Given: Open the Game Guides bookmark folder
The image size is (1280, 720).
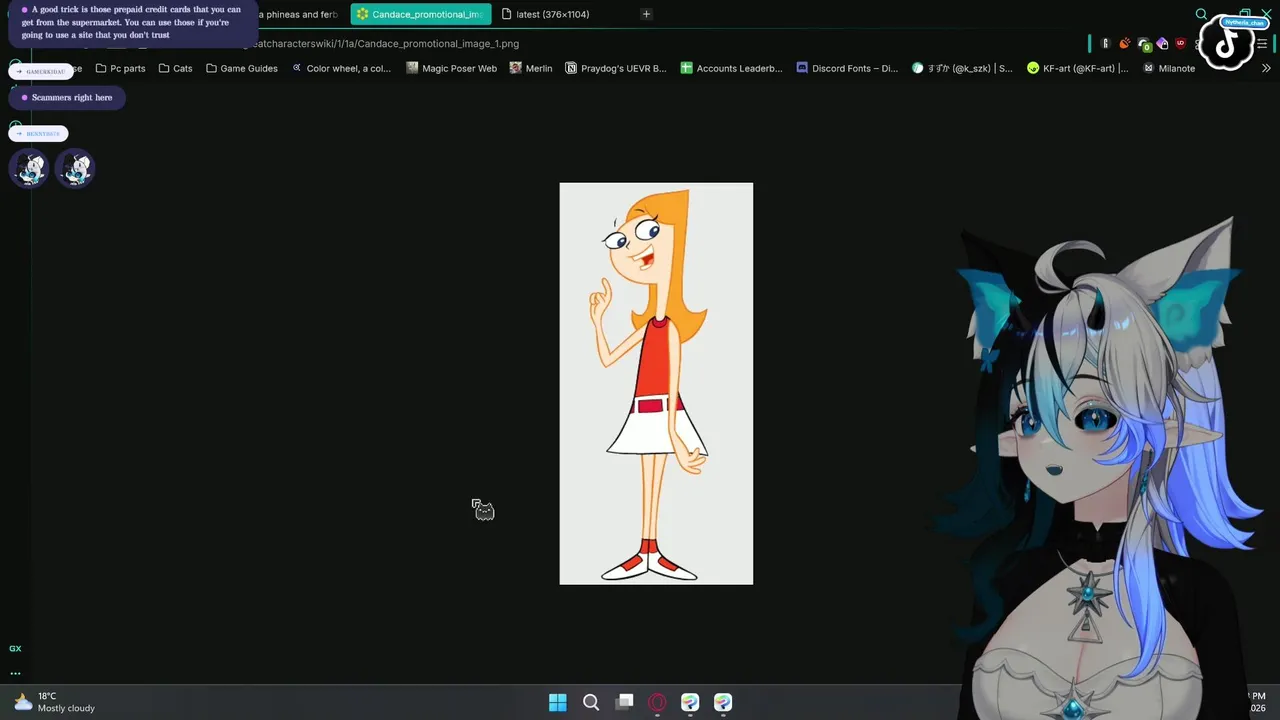Looking at the screenshot, I should click(x=241, y=68).
